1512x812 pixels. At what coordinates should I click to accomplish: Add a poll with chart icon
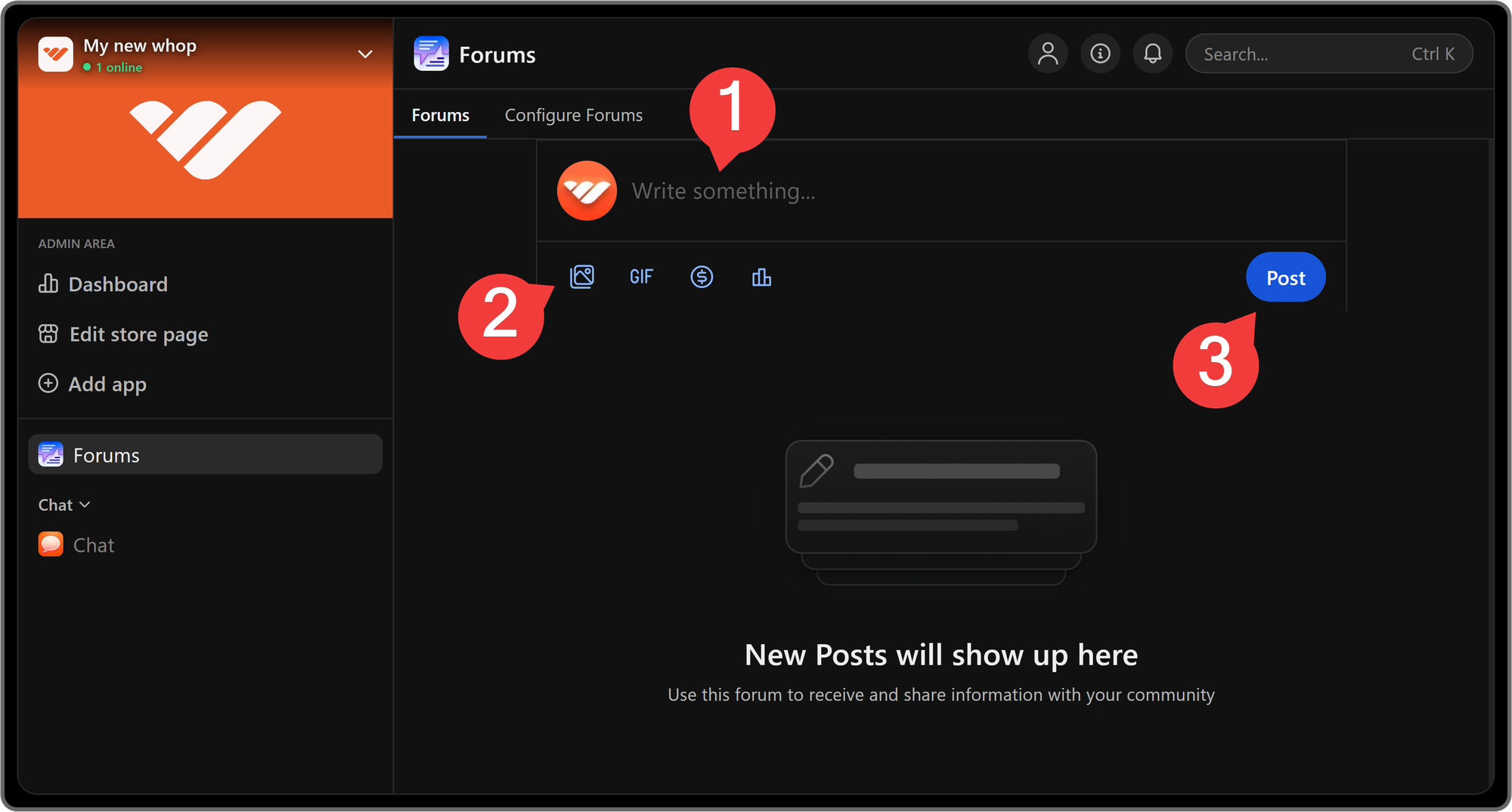point(761,277)
